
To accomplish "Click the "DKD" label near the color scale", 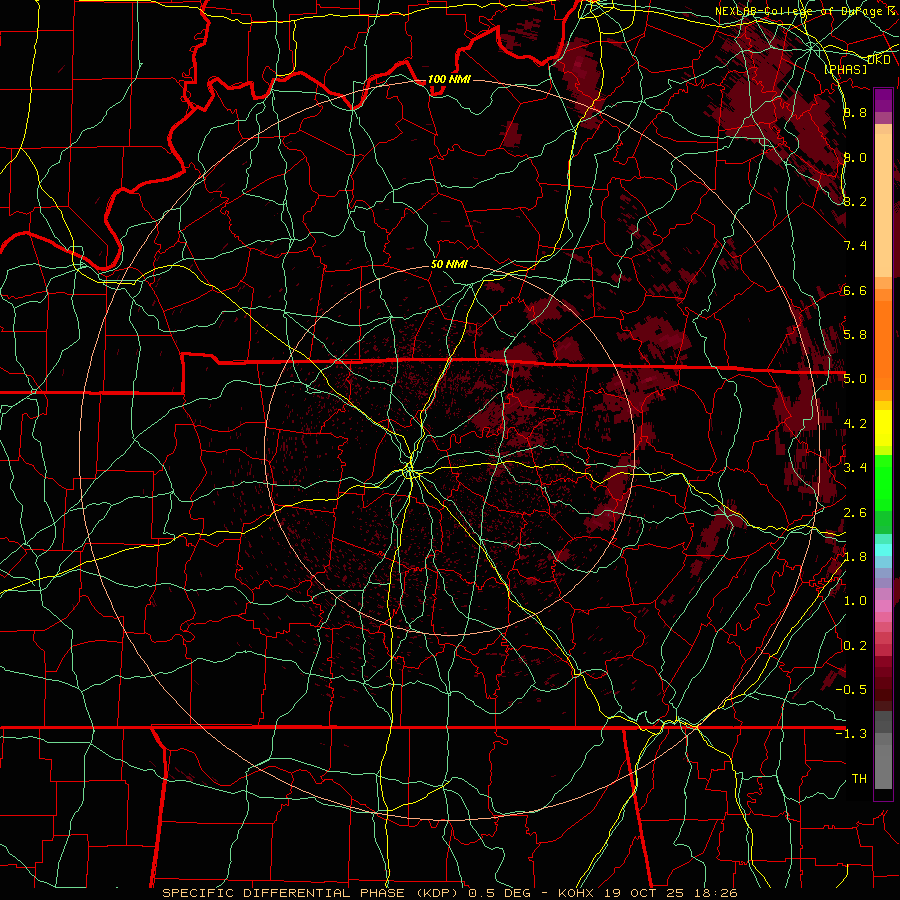I will [879, 59].
